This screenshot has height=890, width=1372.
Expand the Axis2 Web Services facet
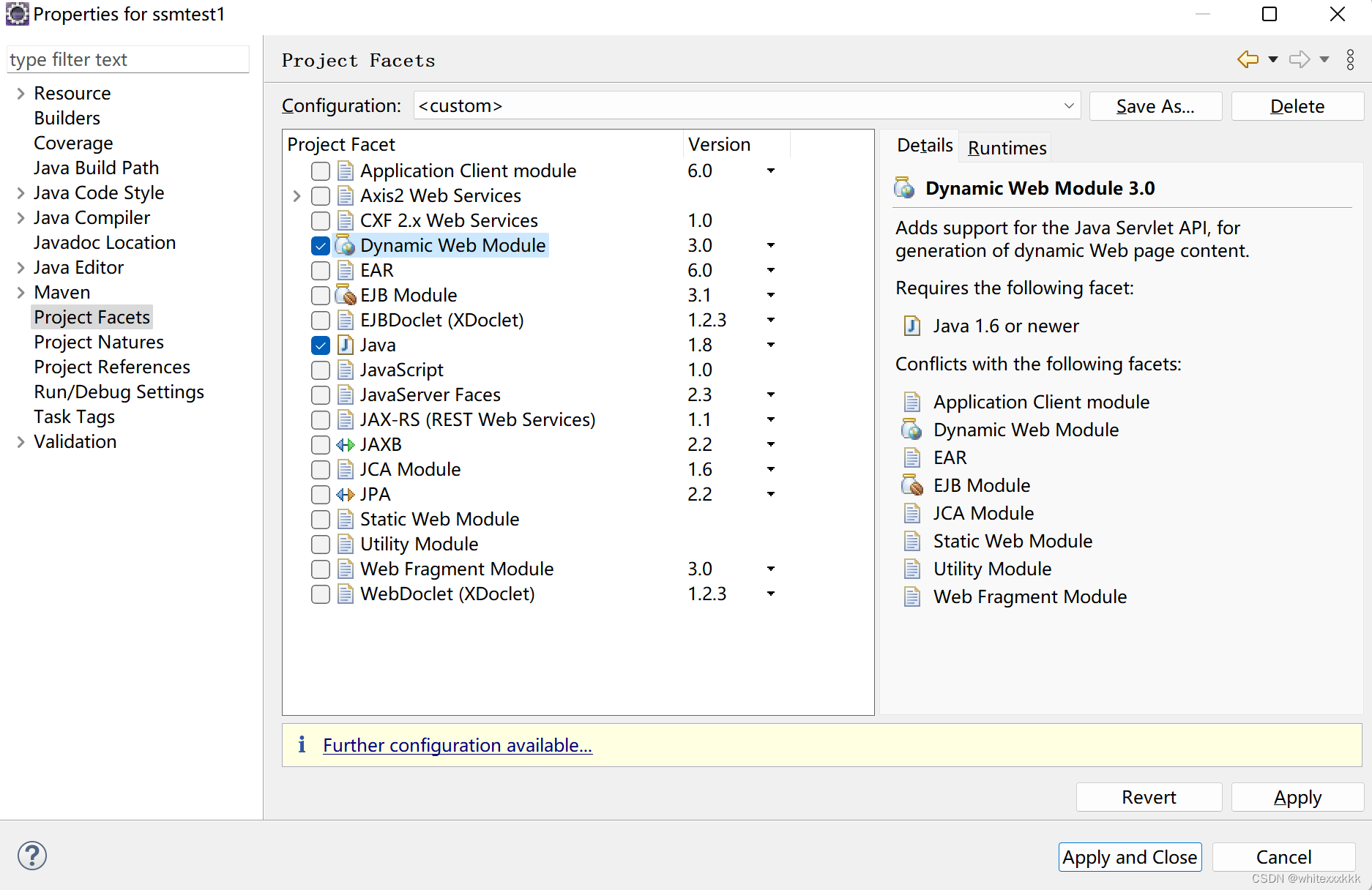click(297, 196)
